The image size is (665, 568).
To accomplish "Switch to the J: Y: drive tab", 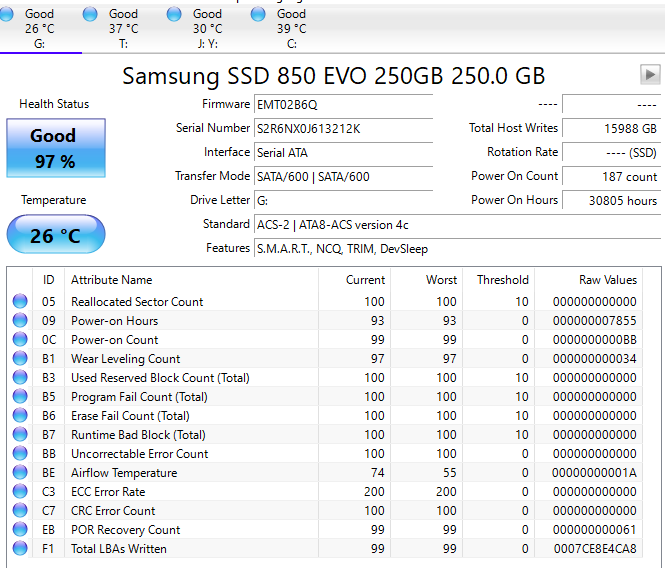I will [207, 28].
